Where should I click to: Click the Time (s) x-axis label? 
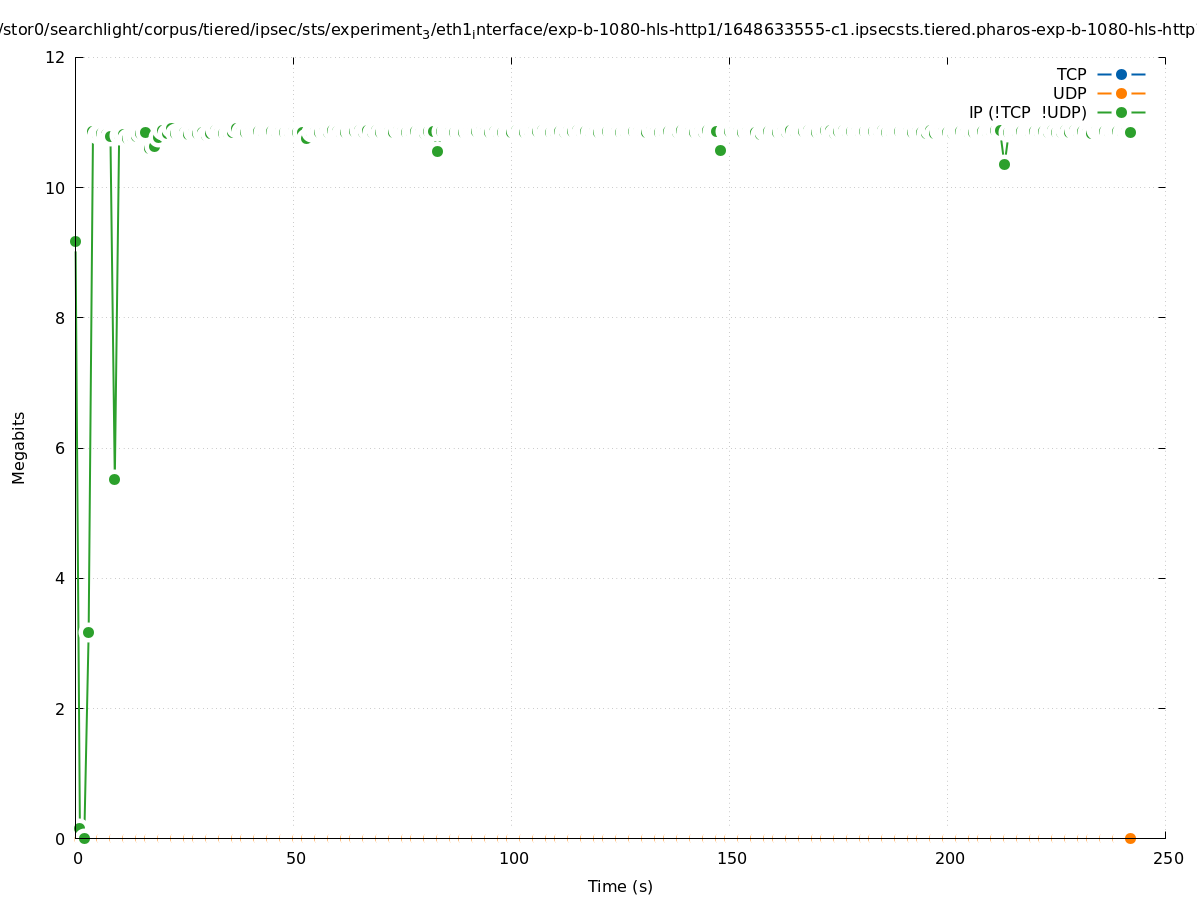click(x=620, y=887)
